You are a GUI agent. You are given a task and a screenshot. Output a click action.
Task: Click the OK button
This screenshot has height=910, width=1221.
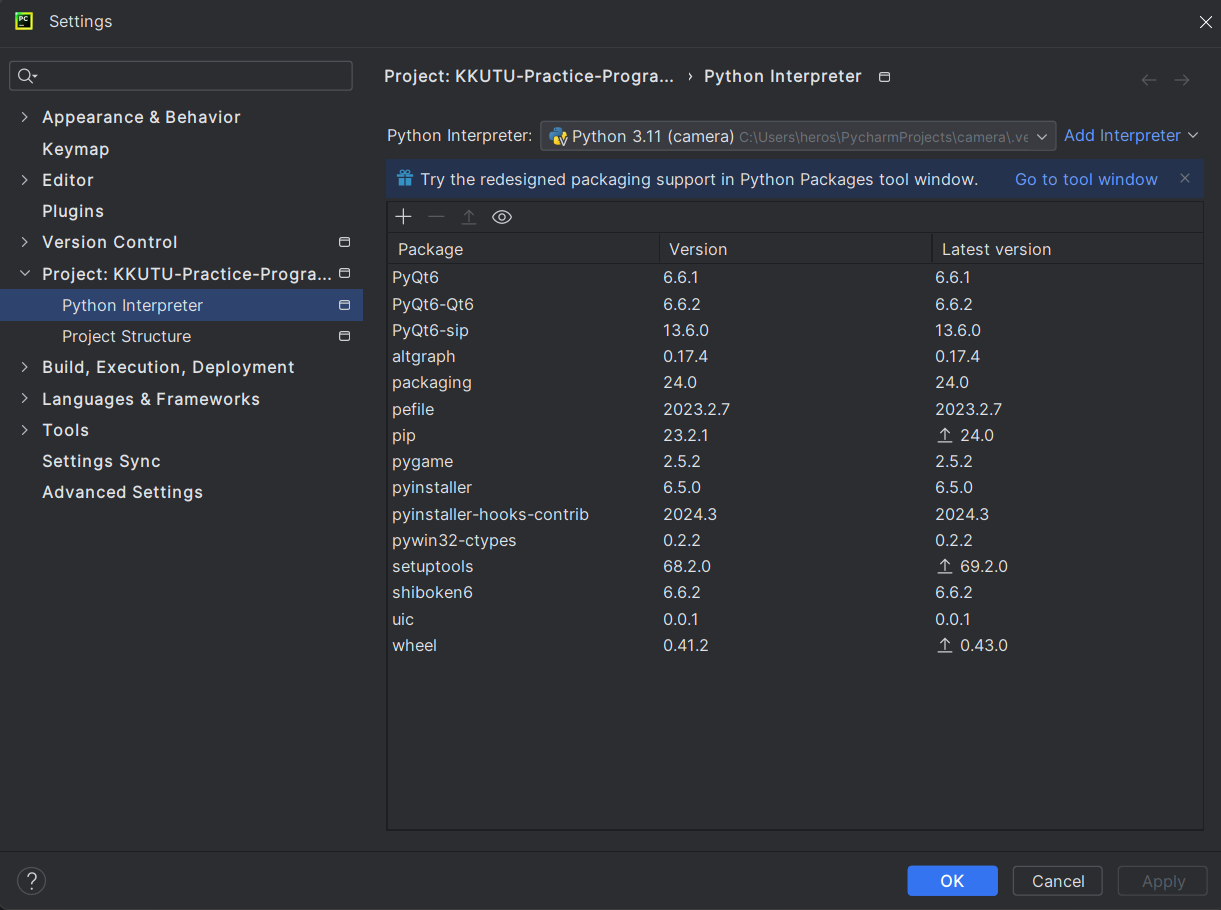coord(952,881)
